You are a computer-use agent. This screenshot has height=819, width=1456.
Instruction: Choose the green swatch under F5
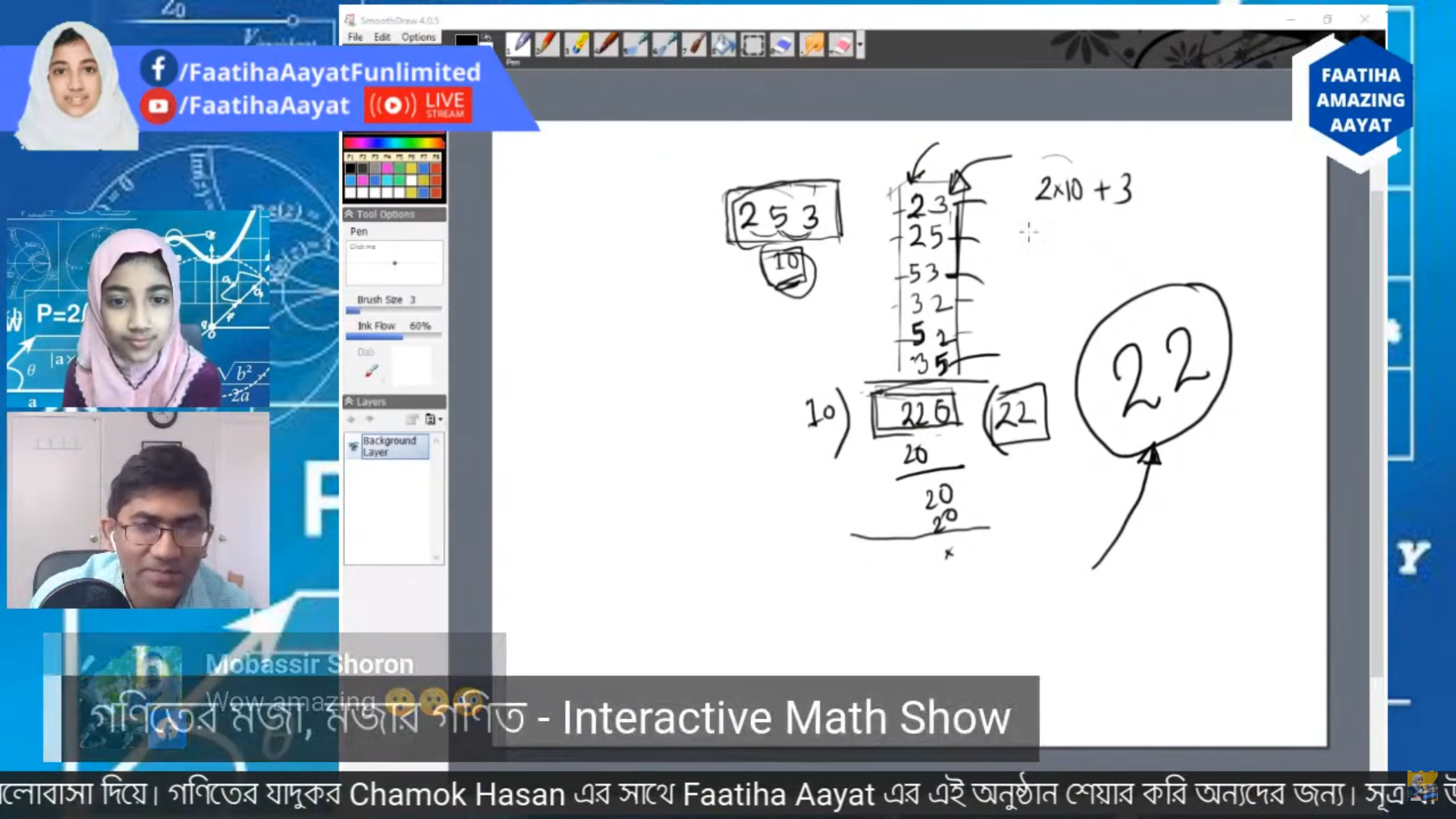[400, 168]
